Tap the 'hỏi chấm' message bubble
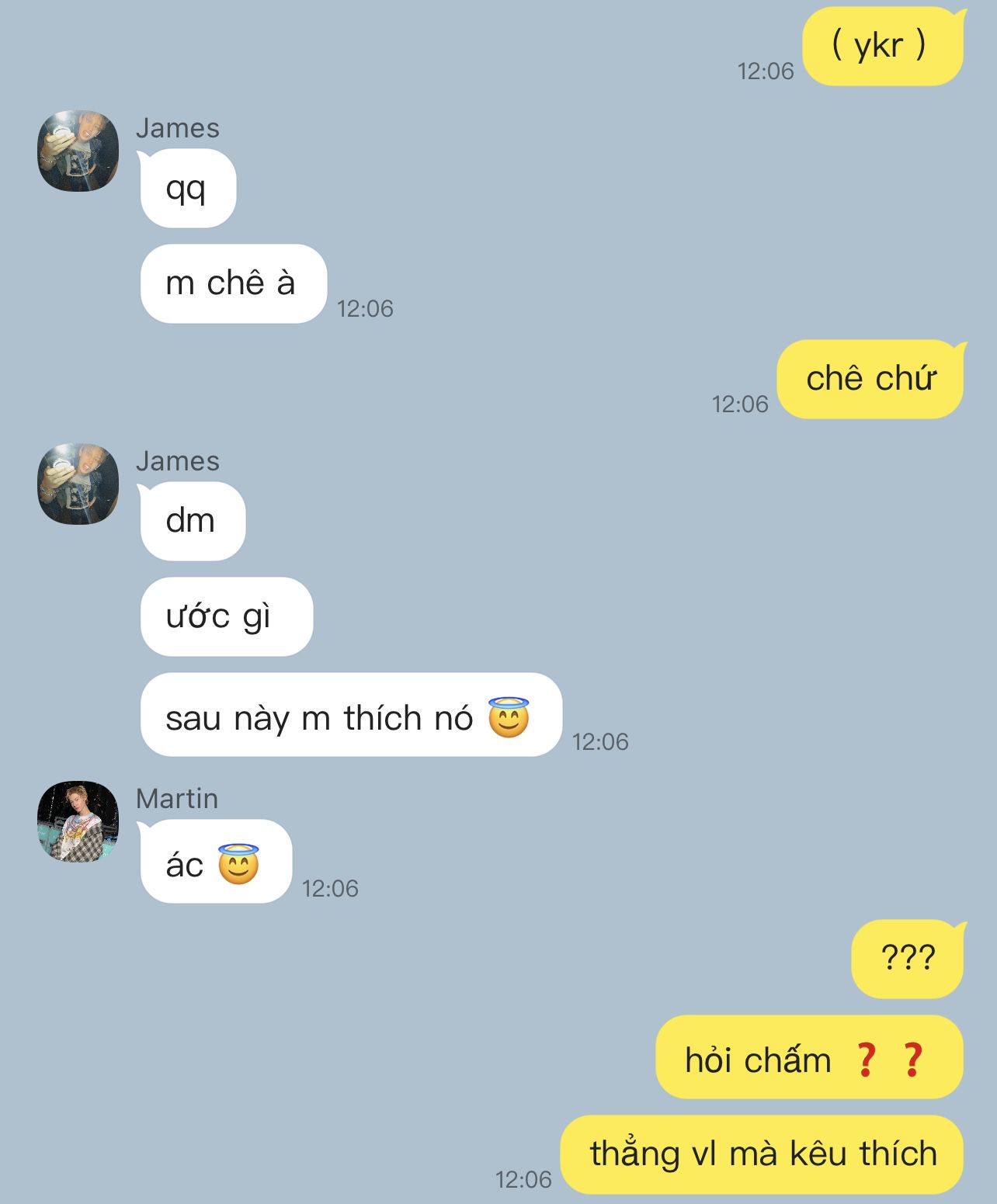Image resolution: width=997 pixels, height=1204 pixels. pyautogui.click(x=810, y=1057)
